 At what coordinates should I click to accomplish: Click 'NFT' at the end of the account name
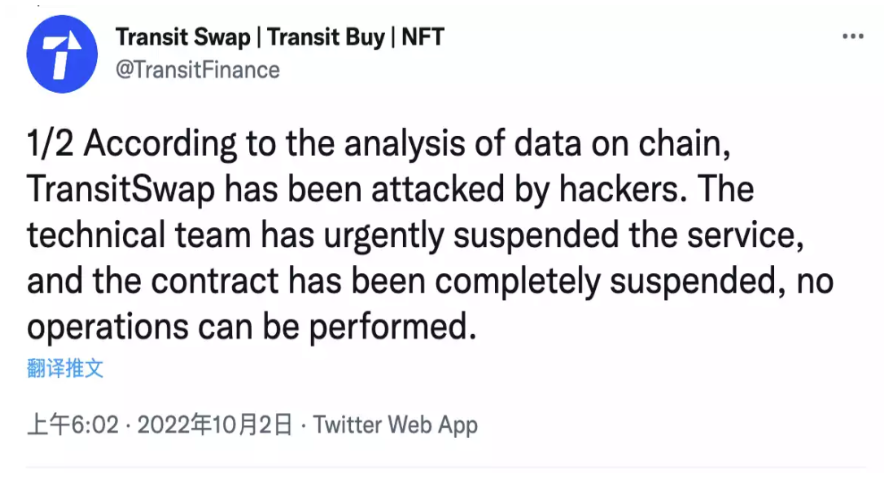[423, 37]
